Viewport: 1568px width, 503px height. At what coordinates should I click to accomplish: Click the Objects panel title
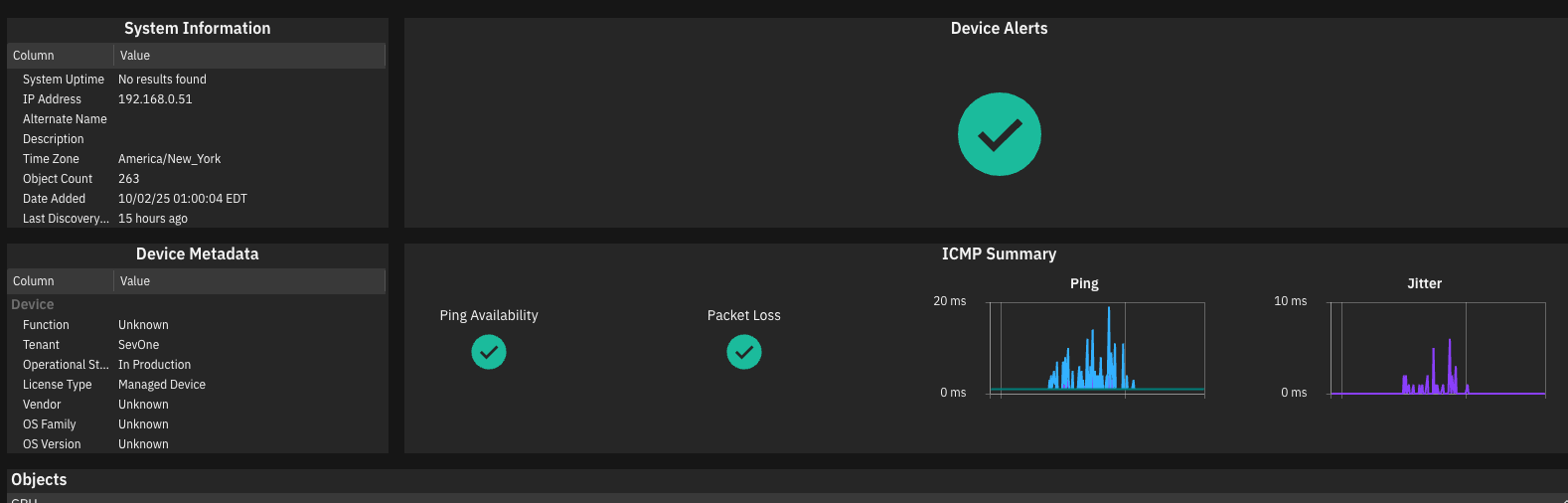click(39, 479)
